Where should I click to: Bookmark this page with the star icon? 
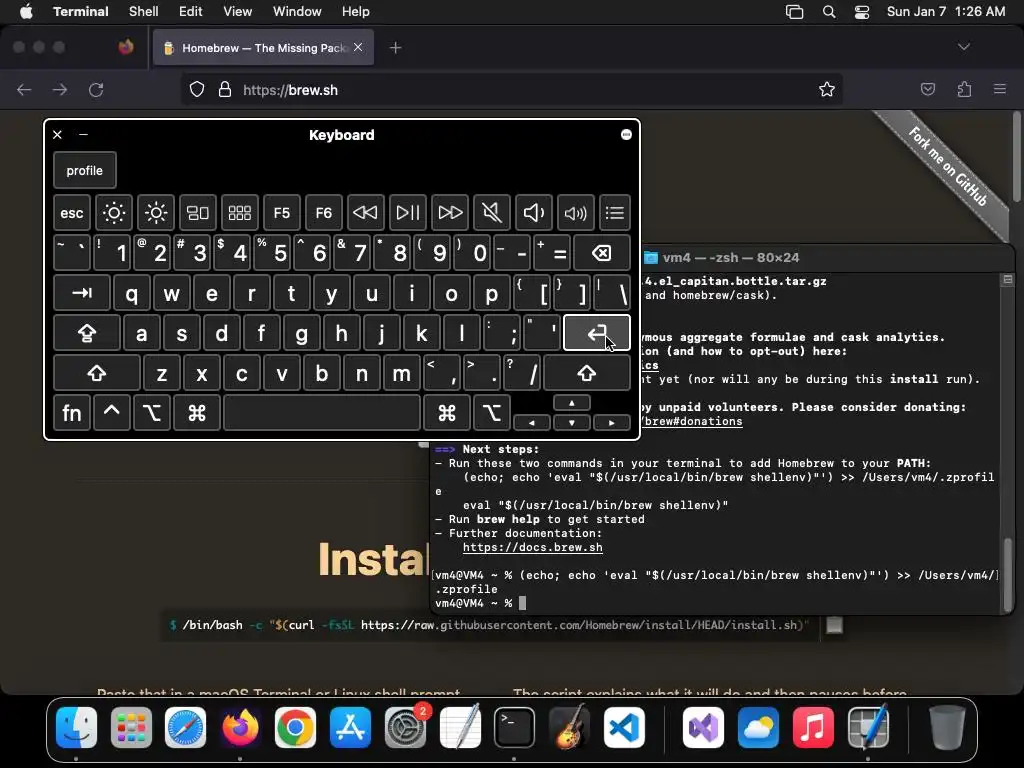[x=827, y=89]
